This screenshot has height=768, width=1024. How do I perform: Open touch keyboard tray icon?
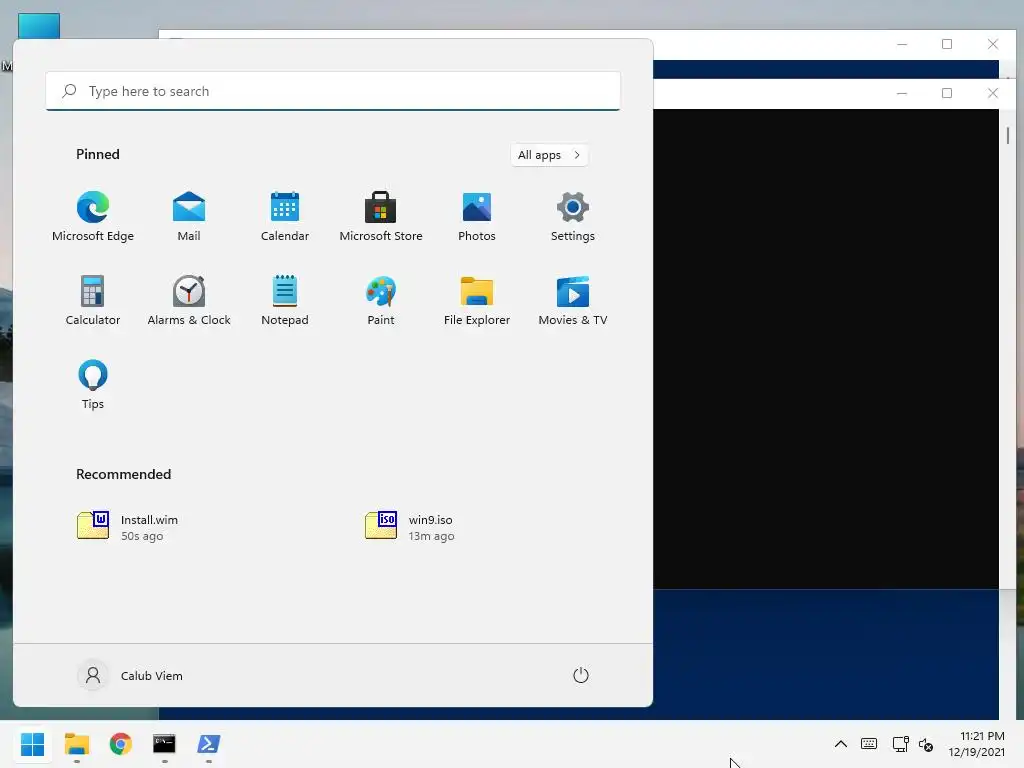point(869,744)
